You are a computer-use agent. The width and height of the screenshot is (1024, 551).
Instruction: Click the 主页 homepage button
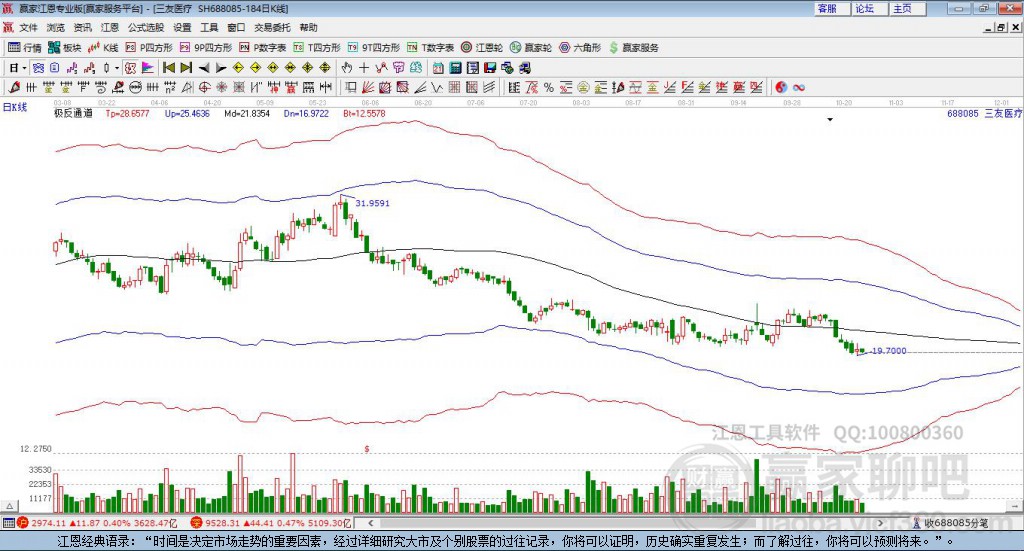tap(907, 8)
